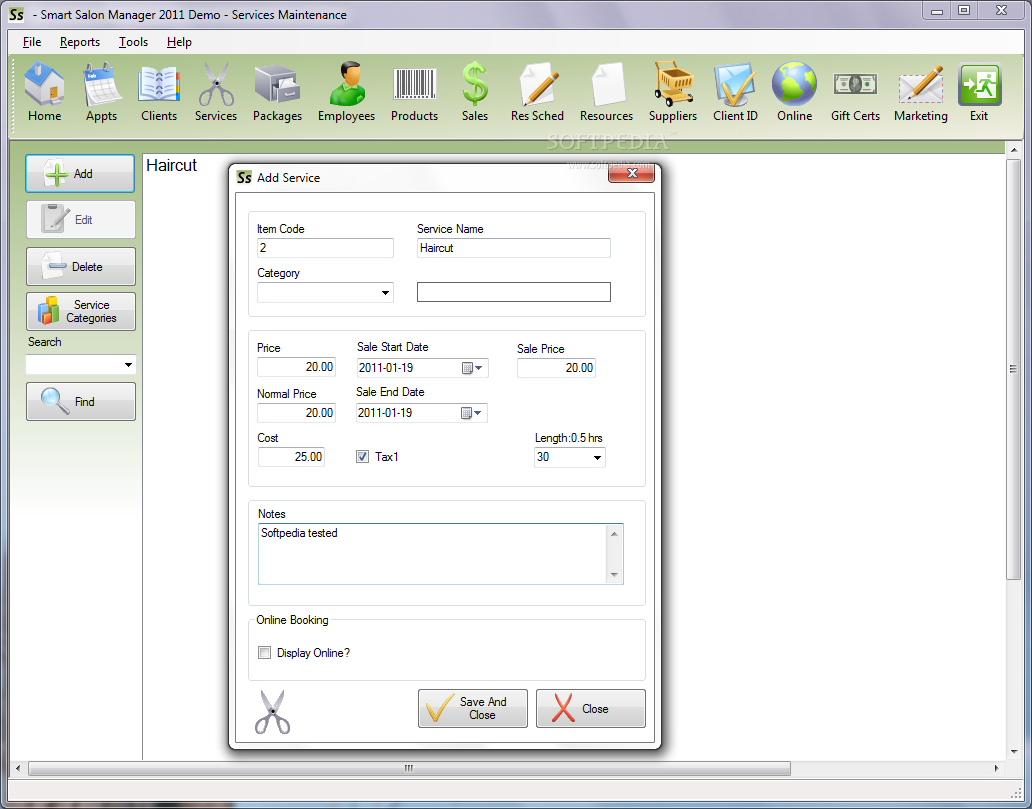Open the Reports menu

[x=80, y=42]
